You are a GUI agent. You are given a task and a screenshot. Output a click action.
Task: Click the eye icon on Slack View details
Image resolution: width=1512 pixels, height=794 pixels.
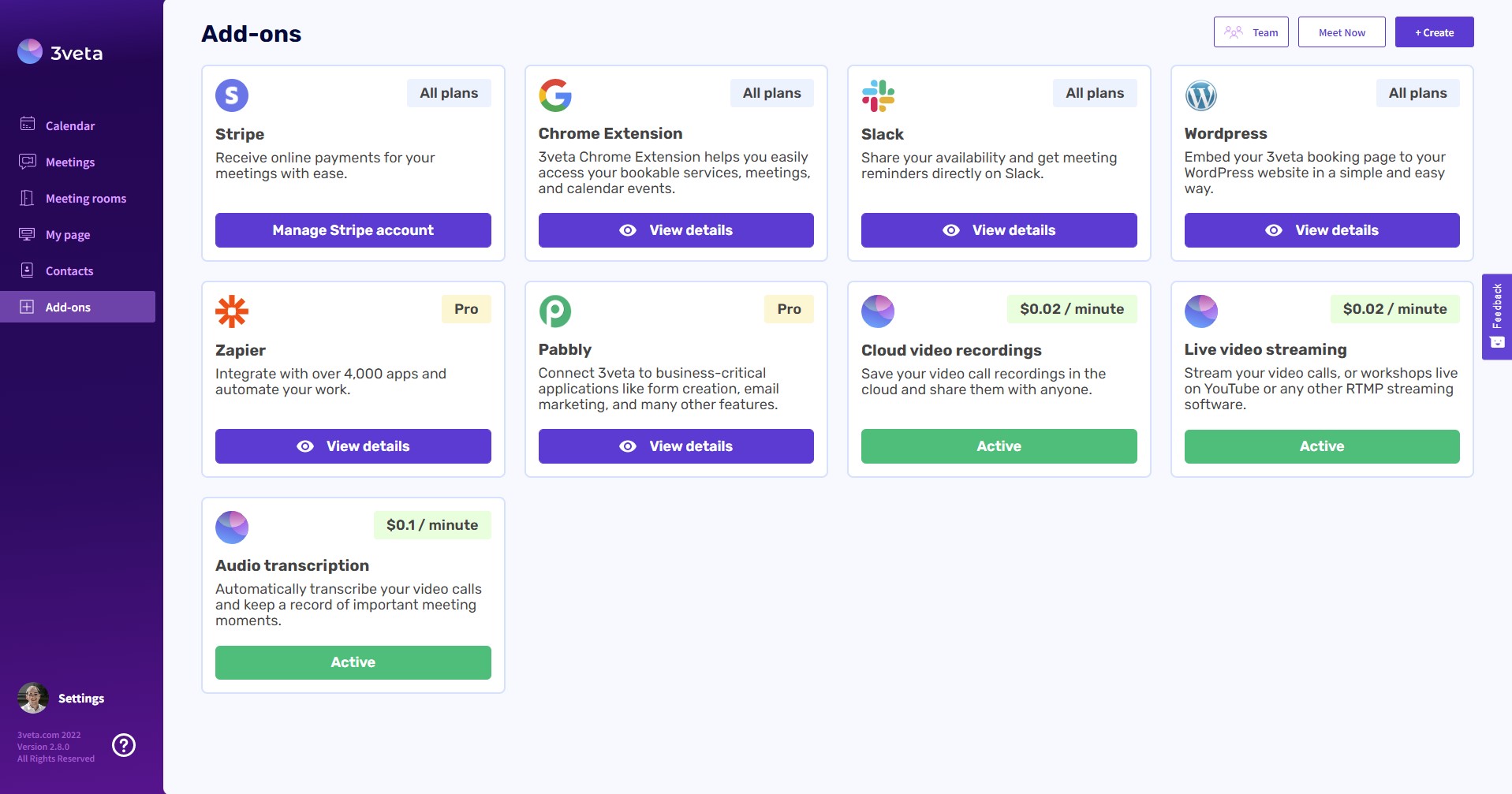point(951,230)
